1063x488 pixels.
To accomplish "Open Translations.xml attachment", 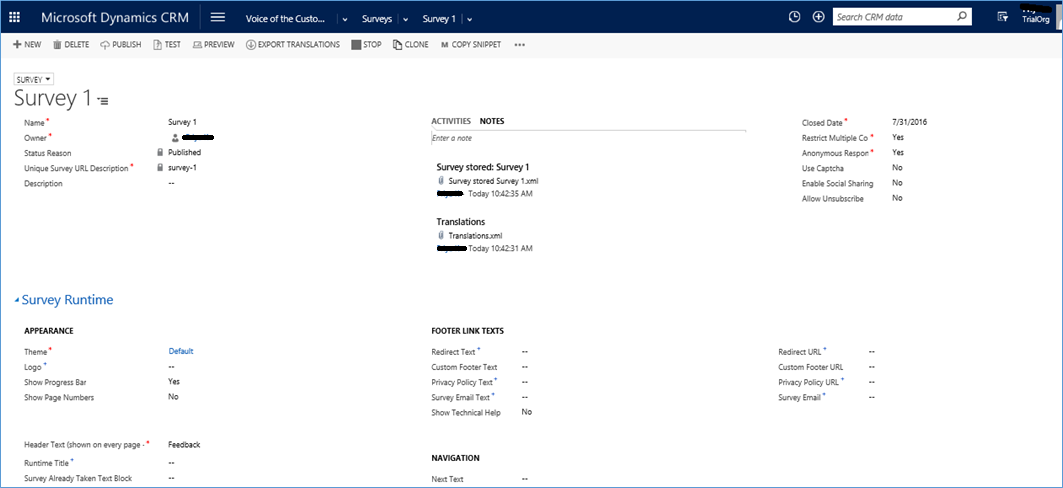I will (475, 235).
